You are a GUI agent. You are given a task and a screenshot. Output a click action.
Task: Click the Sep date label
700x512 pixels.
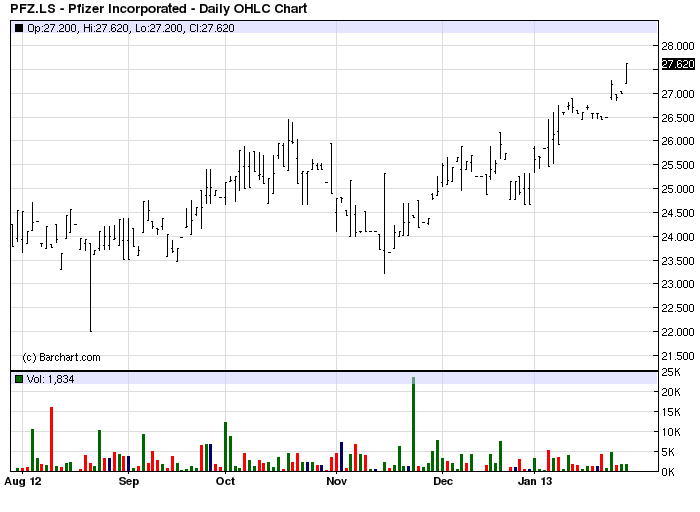[129, 481]
